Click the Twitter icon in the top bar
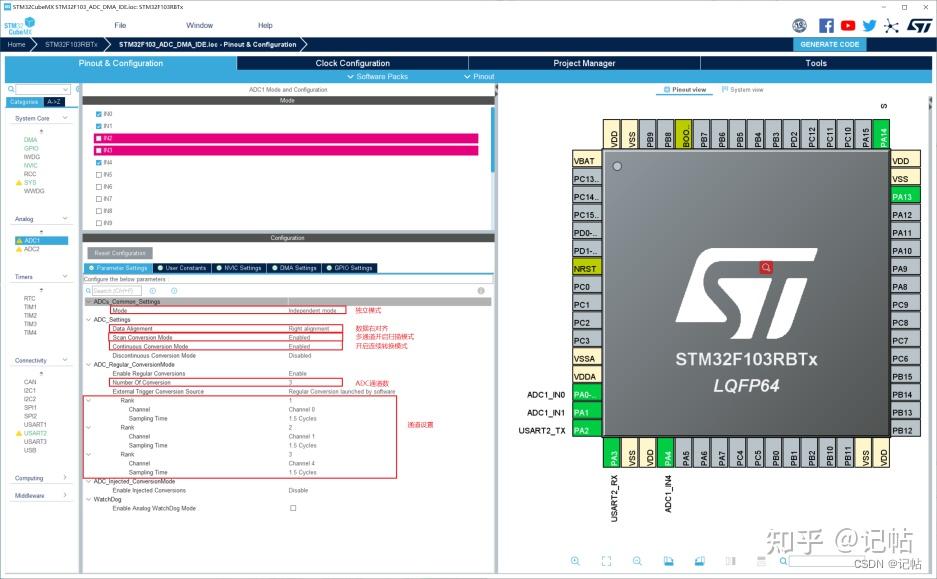Image resolution: width=937 pixels, height=579 pixels. 869,25
